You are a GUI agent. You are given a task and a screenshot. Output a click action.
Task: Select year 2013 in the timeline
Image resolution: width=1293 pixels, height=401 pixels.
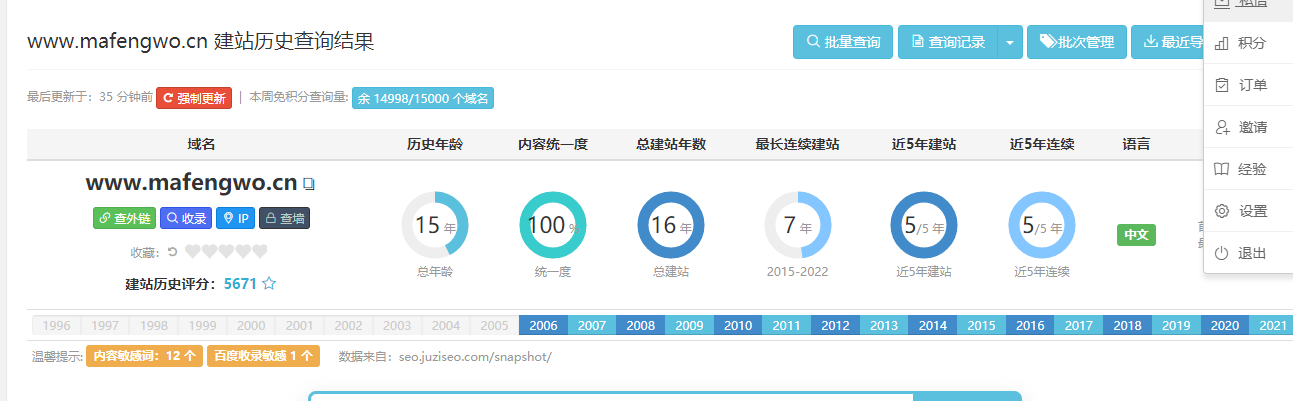click(884, 325)
